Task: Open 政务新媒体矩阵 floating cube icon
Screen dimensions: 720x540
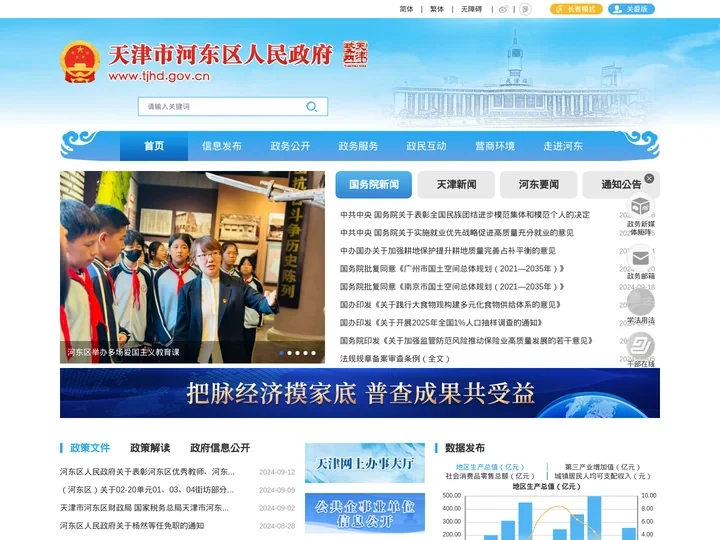Action: (640, 207)
